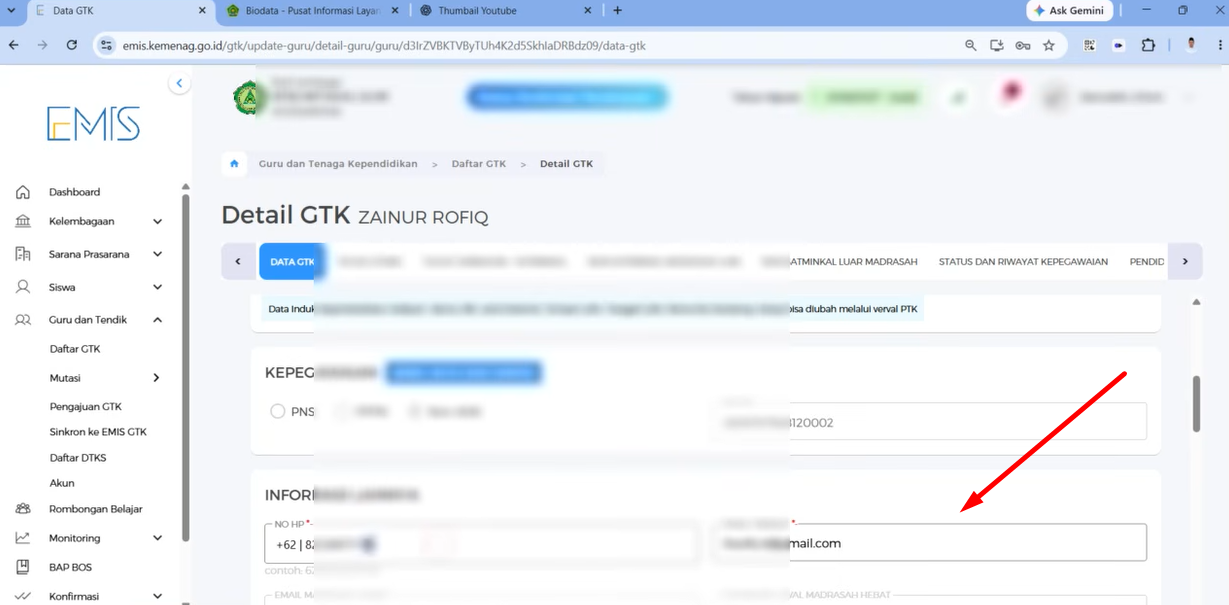Open Daftar GTK in sidebar
The height and width of the screenshot is (605, 1229).
tap(75, 349)
